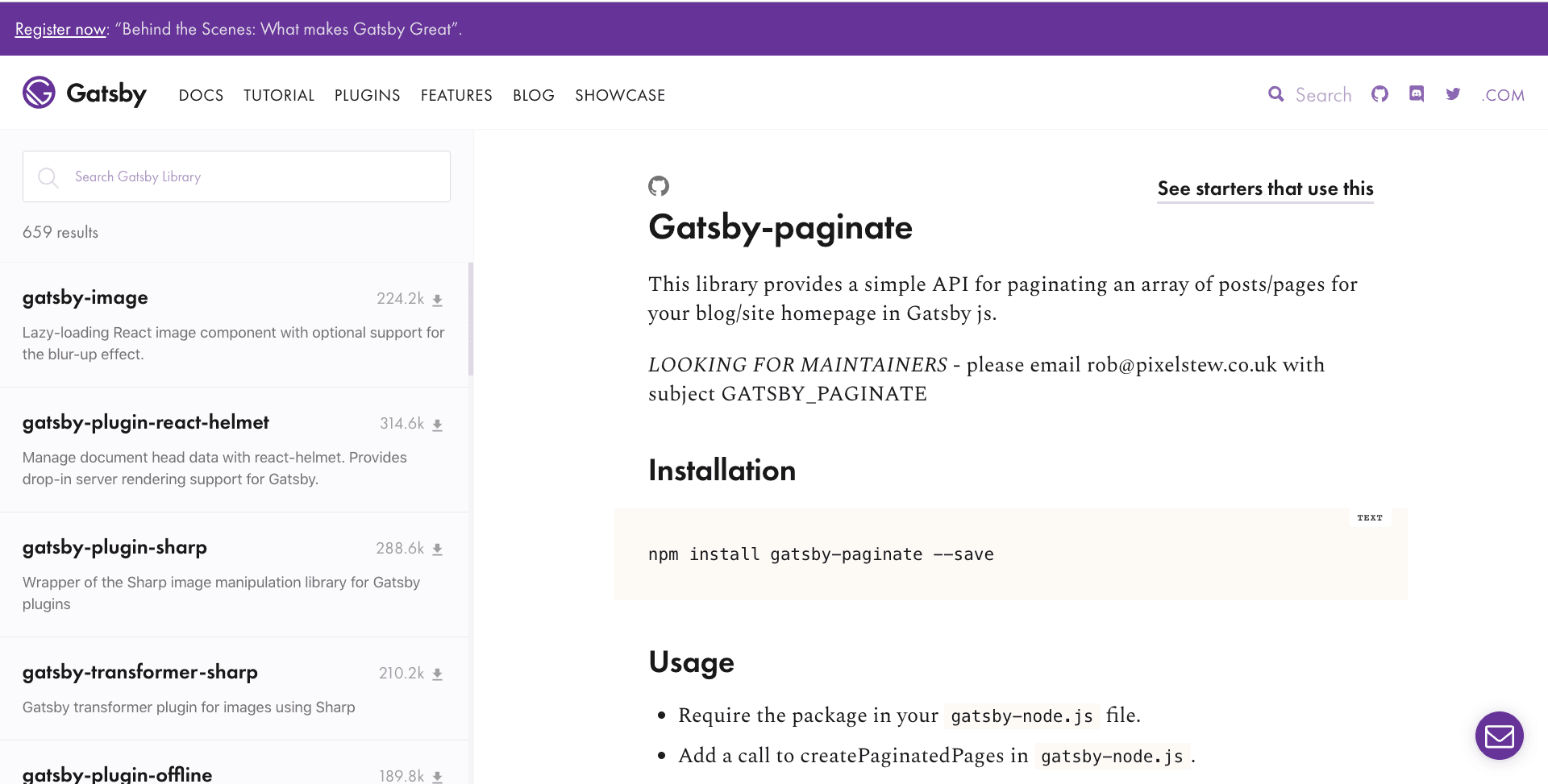Focus the Search Gatsby Library field
1548x784 pixels.
250,176
